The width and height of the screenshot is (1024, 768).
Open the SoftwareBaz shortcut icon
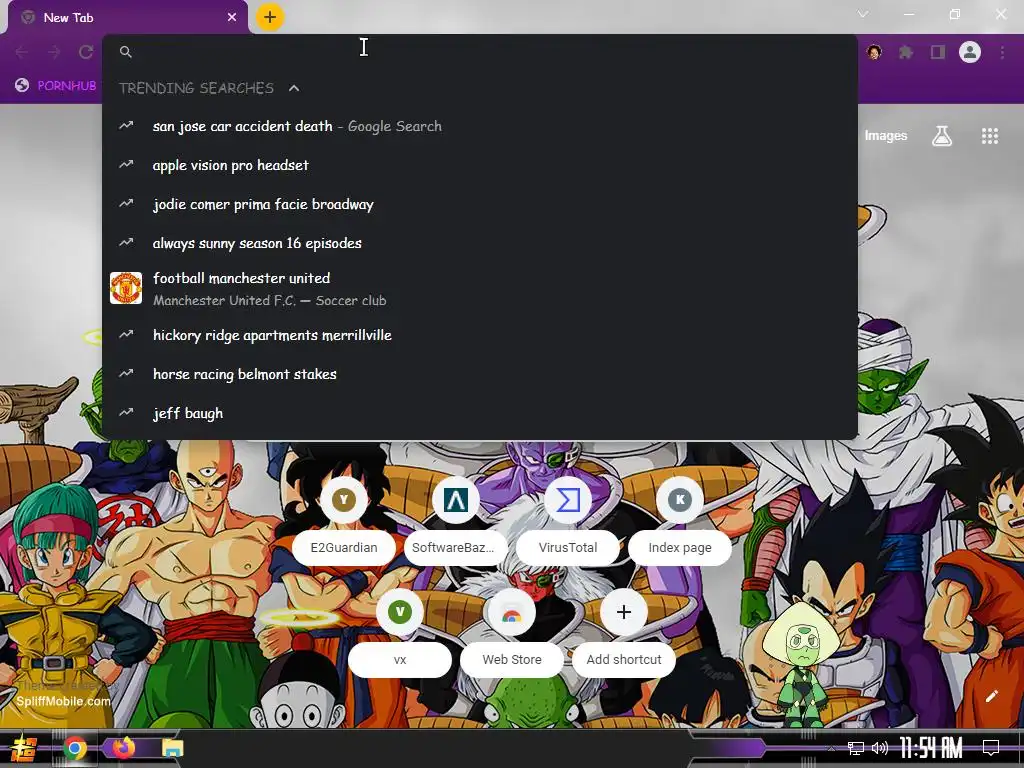click(456, 500)
